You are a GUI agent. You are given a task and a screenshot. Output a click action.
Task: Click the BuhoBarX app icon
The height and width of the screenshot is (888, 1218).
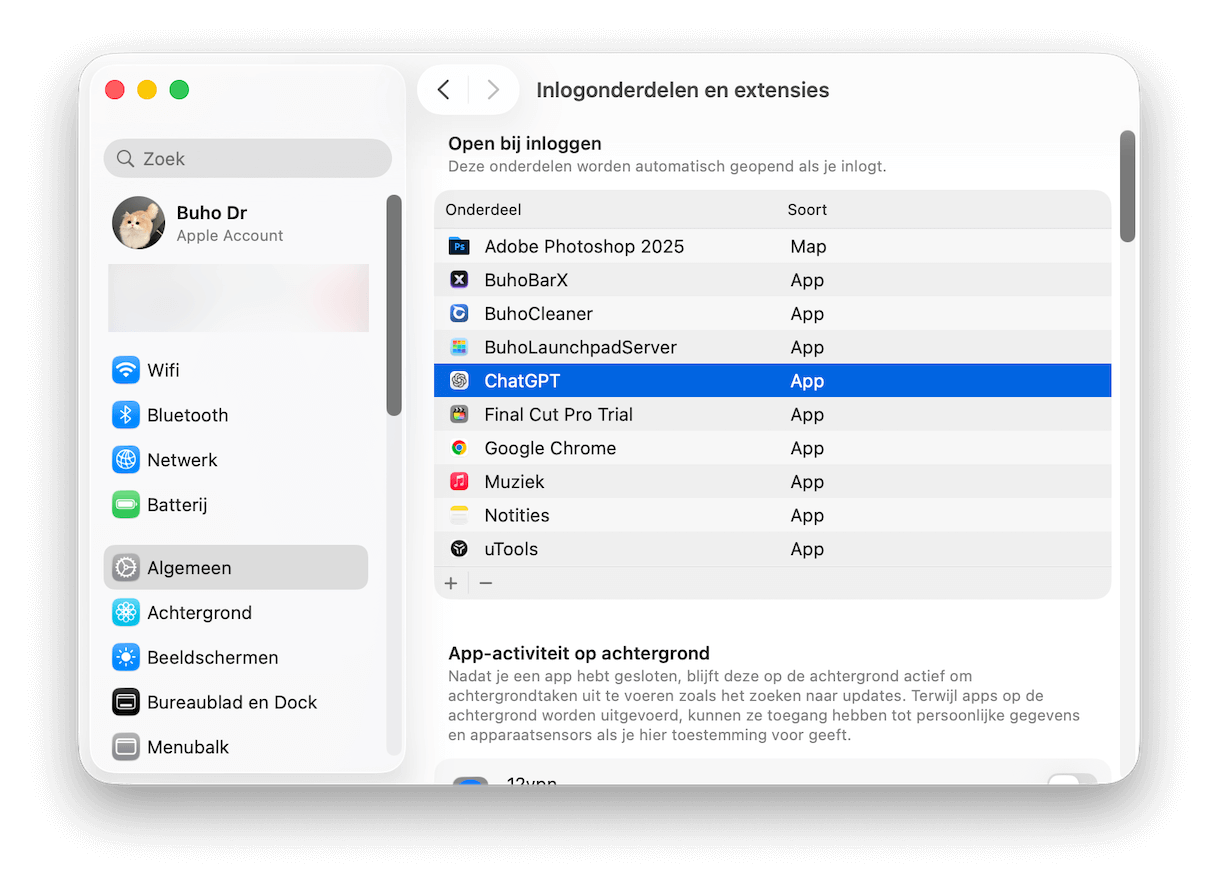(459, 280)
